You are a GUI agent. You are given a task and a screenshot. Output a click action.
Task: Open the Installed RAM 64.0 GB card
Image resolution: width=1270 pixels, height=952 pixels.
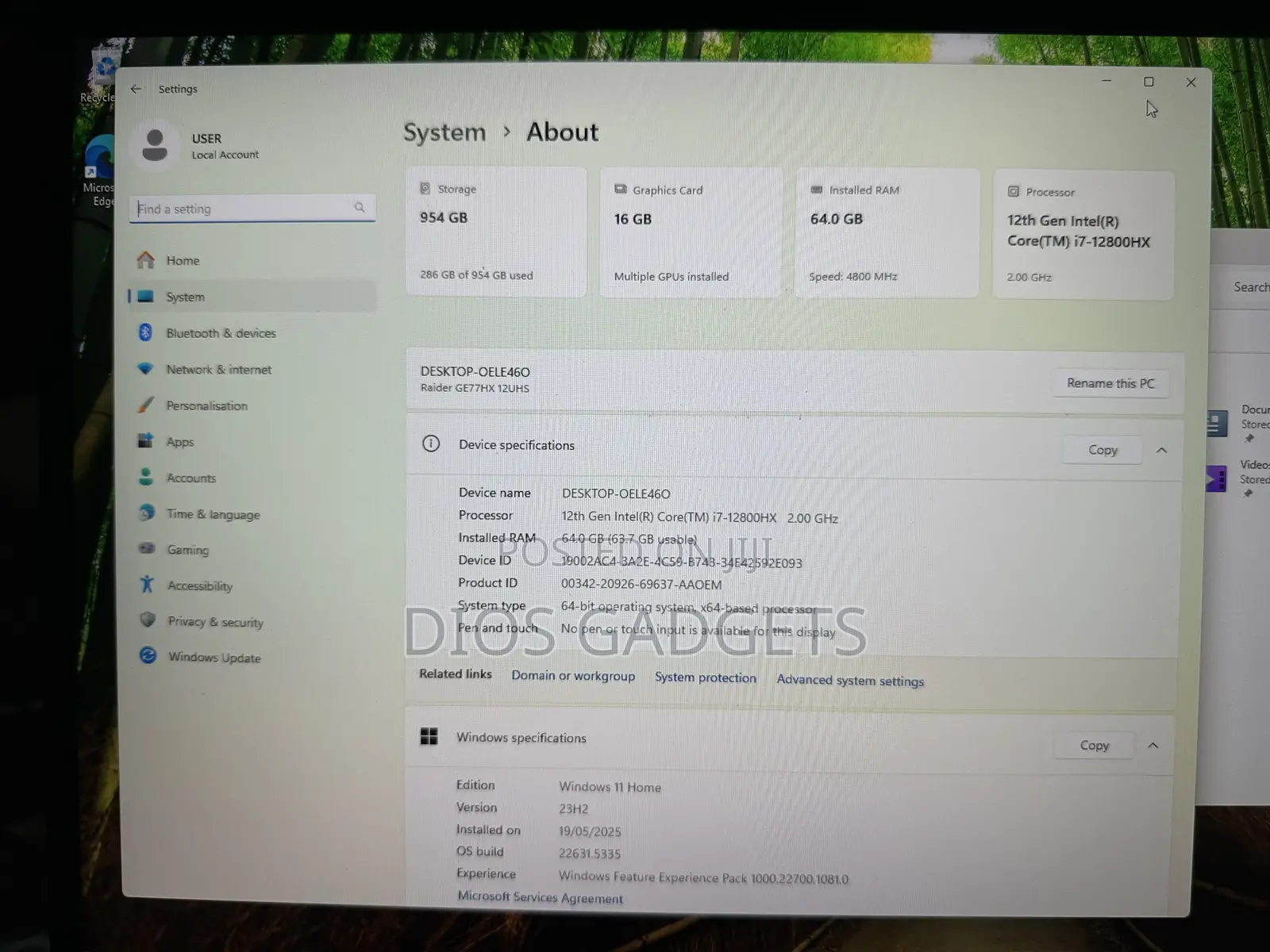(887, 233)
